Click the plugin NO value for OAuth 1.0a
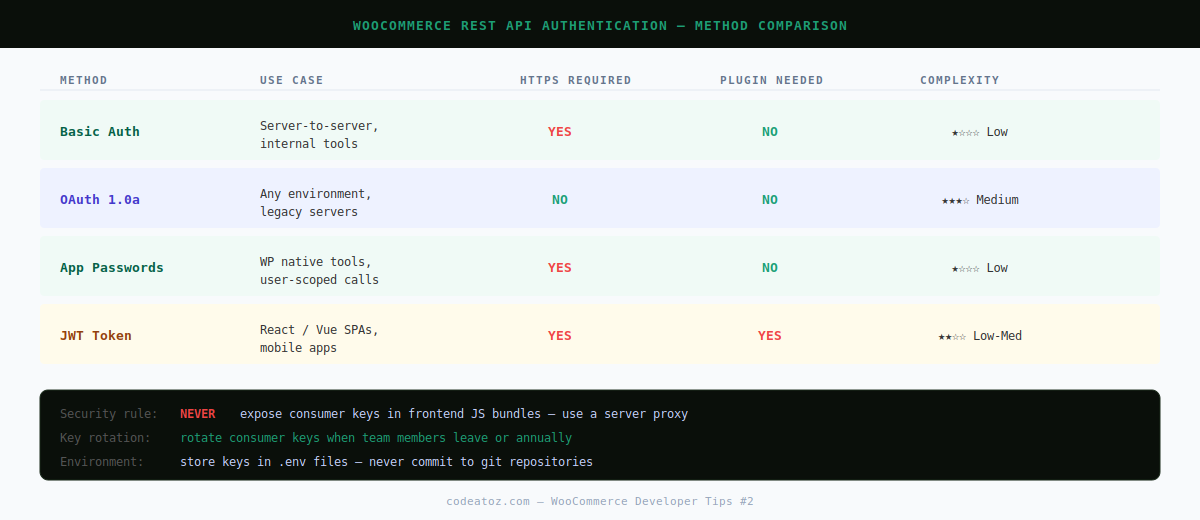Viewport: 1200px width, 520px height. pyautogui.click(x=770, y=199)
